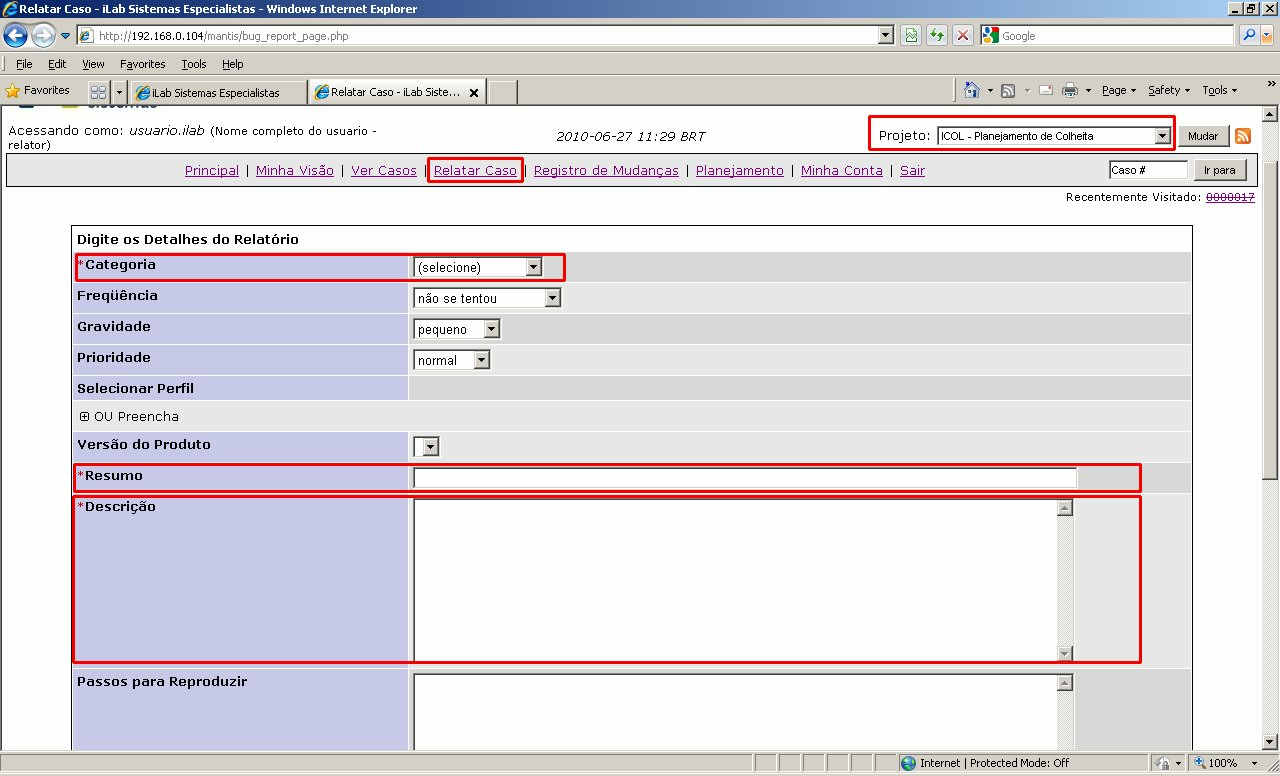Expand the OU Preencha section
Image resolution: width=1280 pixels, height=776 pixels.
(85, 417)
